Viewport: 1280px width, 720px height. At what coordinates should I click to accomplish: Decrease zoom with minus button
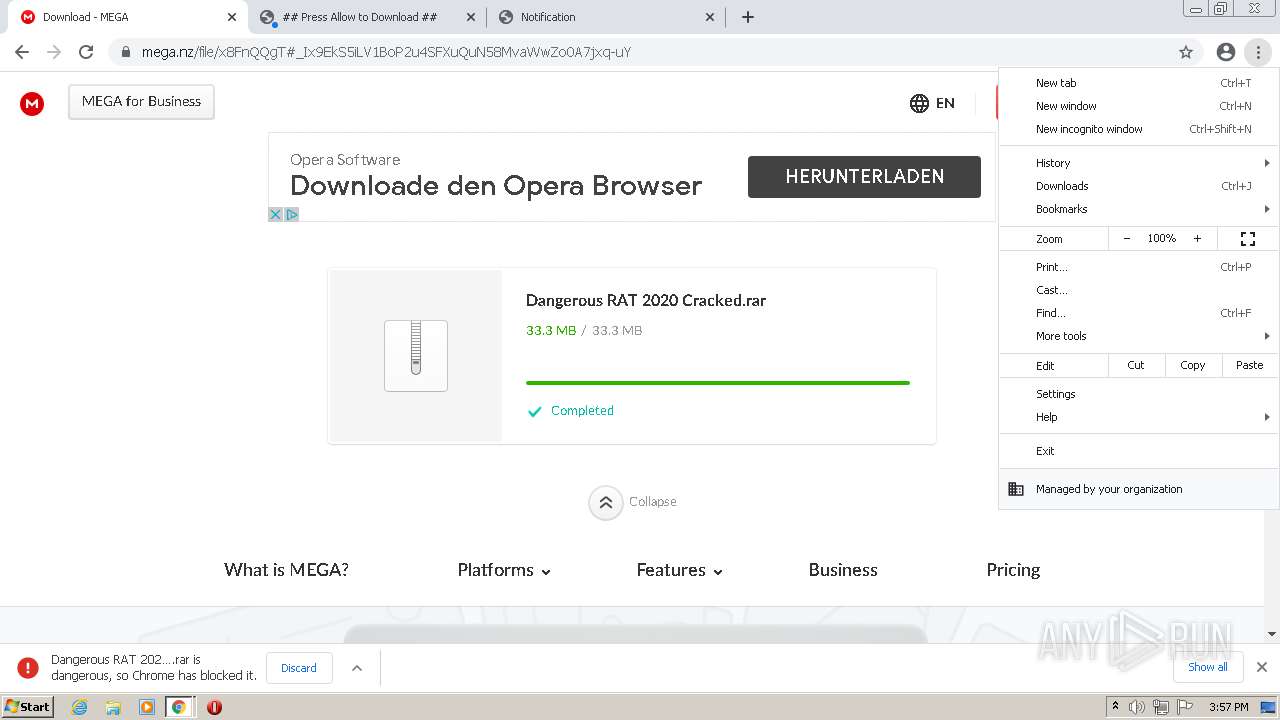pyautogui.click(x=1127, y=238)
